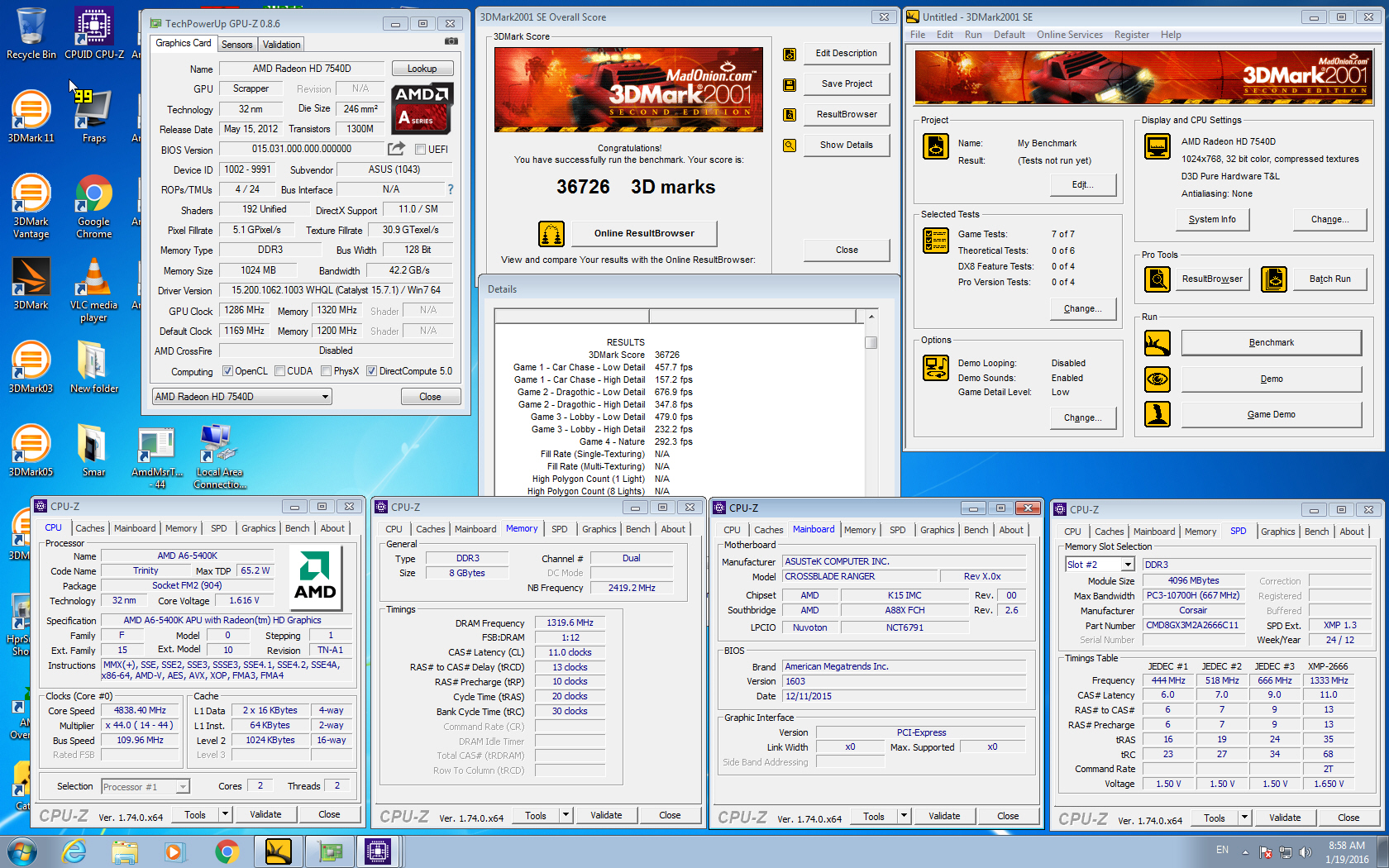
Task: Toggle the OpenCL checkbox
Action: tap(227, 371)
